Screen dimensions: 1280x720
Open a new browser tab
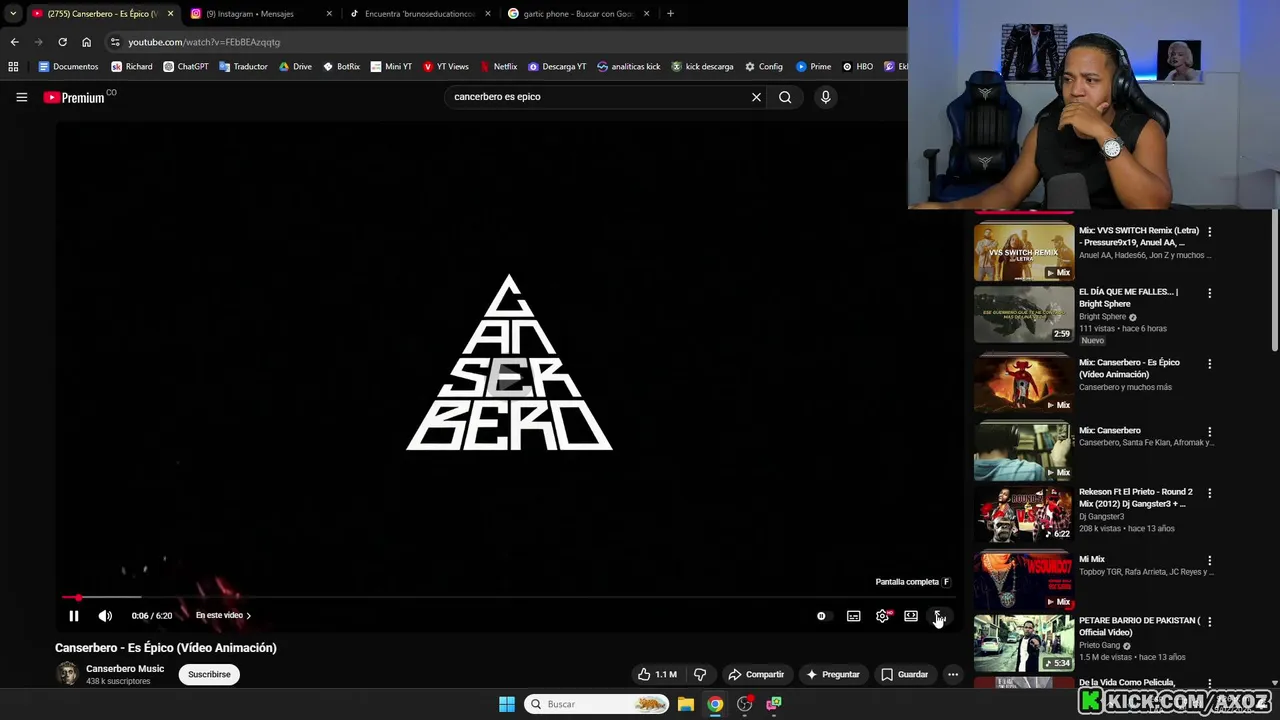[x=670, y=14]
